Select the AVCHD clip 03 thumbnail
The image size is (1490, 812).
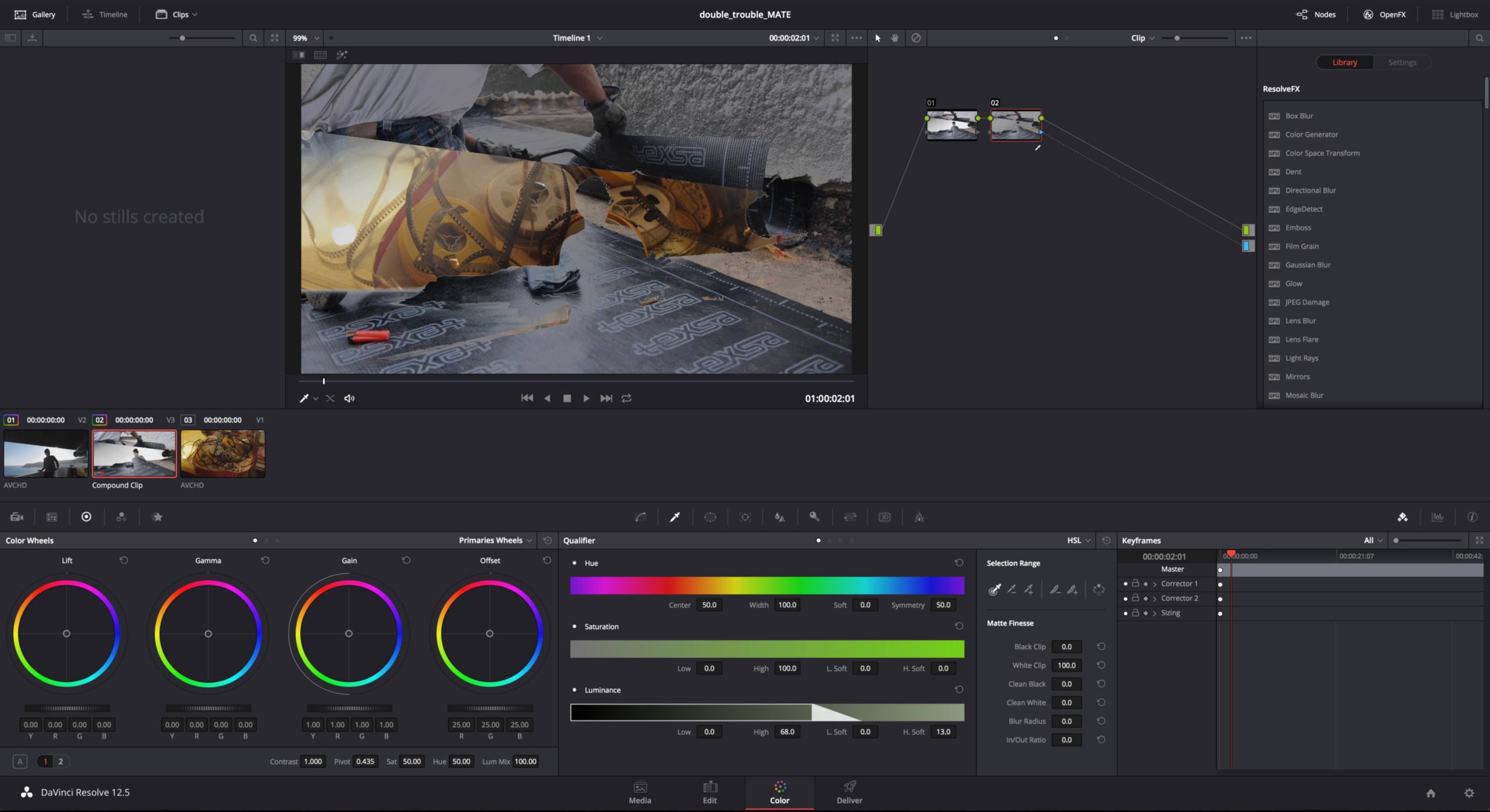click(x=223, y=454)
